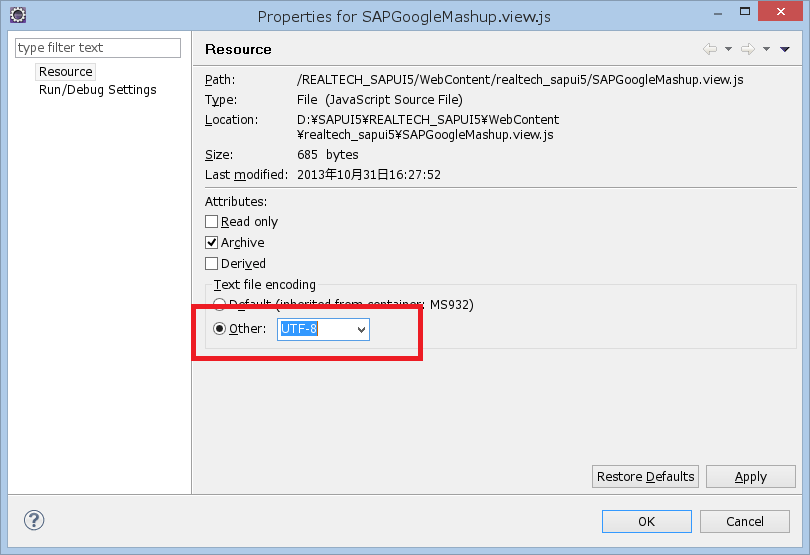Open the back history dropdown arrow
This screenshot has height=555, width=810.
tap(728, 49)
